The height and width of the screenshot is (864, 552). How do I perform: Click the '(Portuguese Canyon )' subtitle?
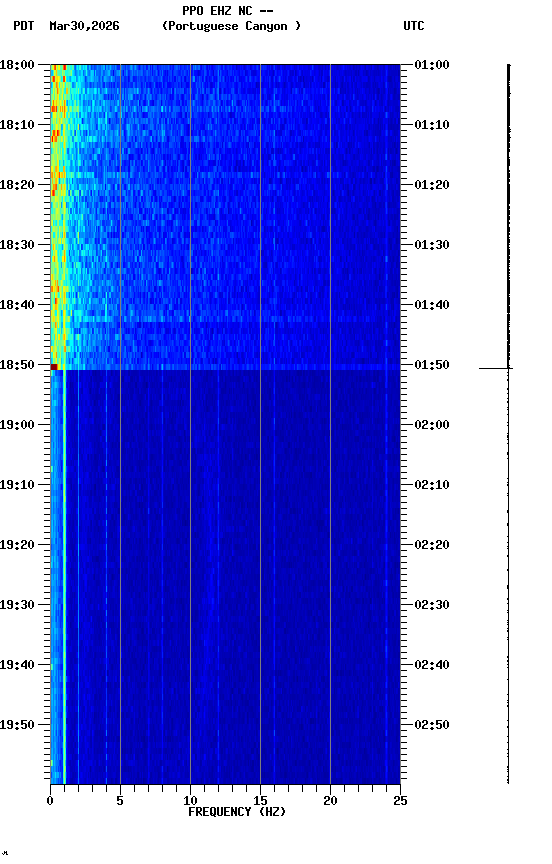pos(231,26)
